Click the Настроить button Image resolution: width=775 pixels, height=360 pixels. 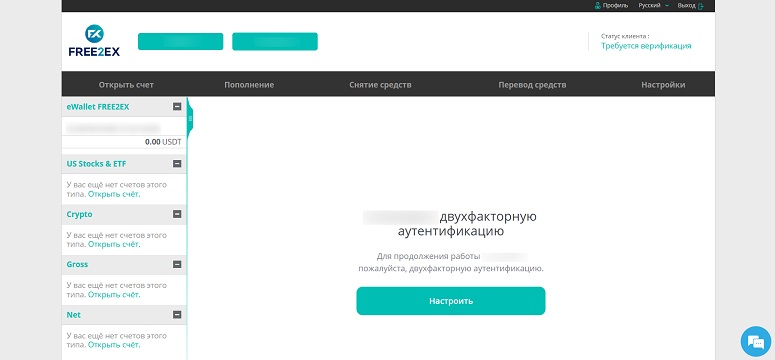pos(451,301)
